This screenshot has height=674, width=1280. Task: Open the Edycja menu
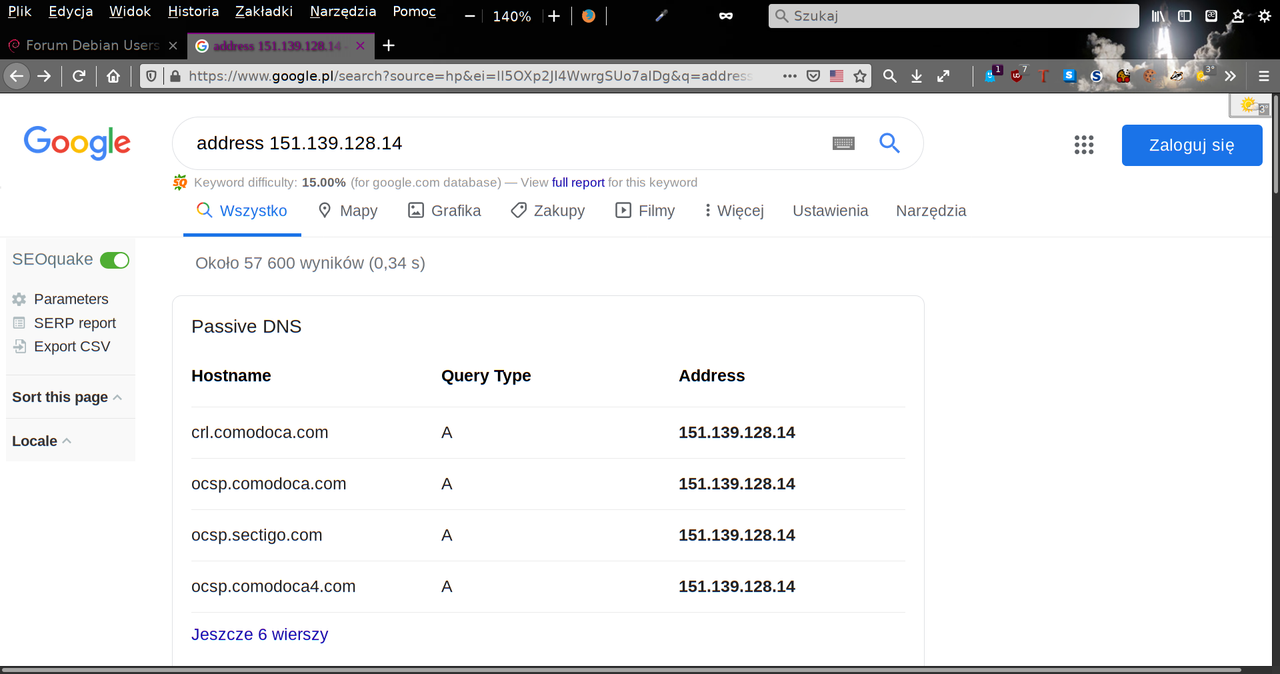[x=71, y=12]
